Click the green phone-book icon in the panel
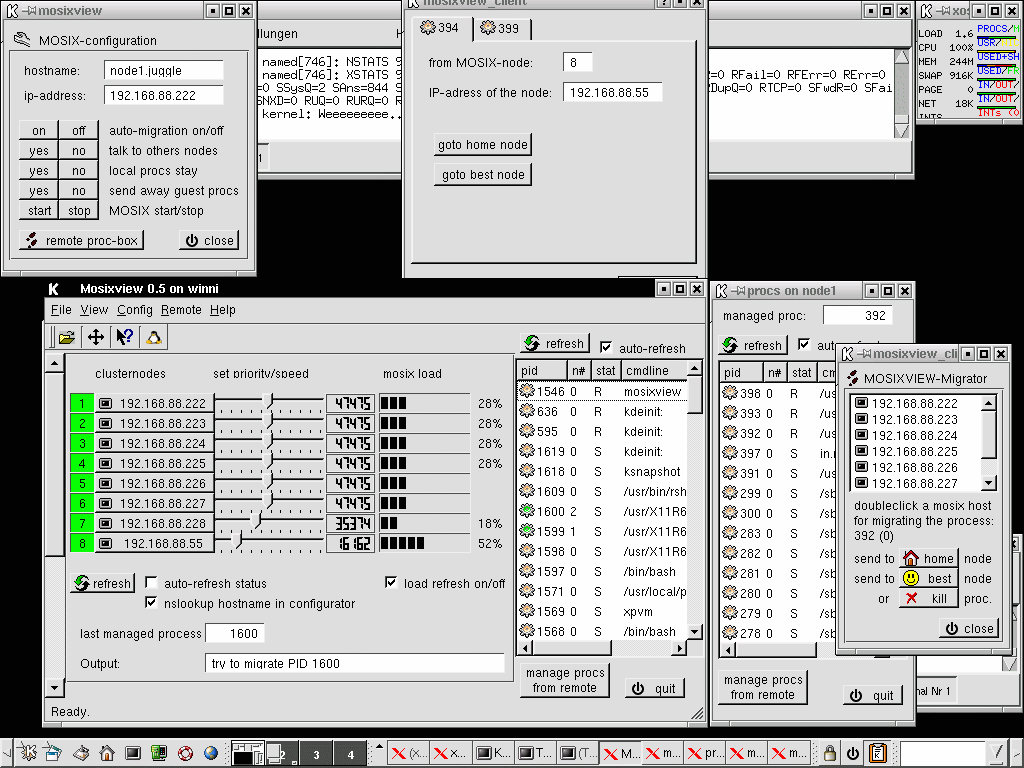 159,753
